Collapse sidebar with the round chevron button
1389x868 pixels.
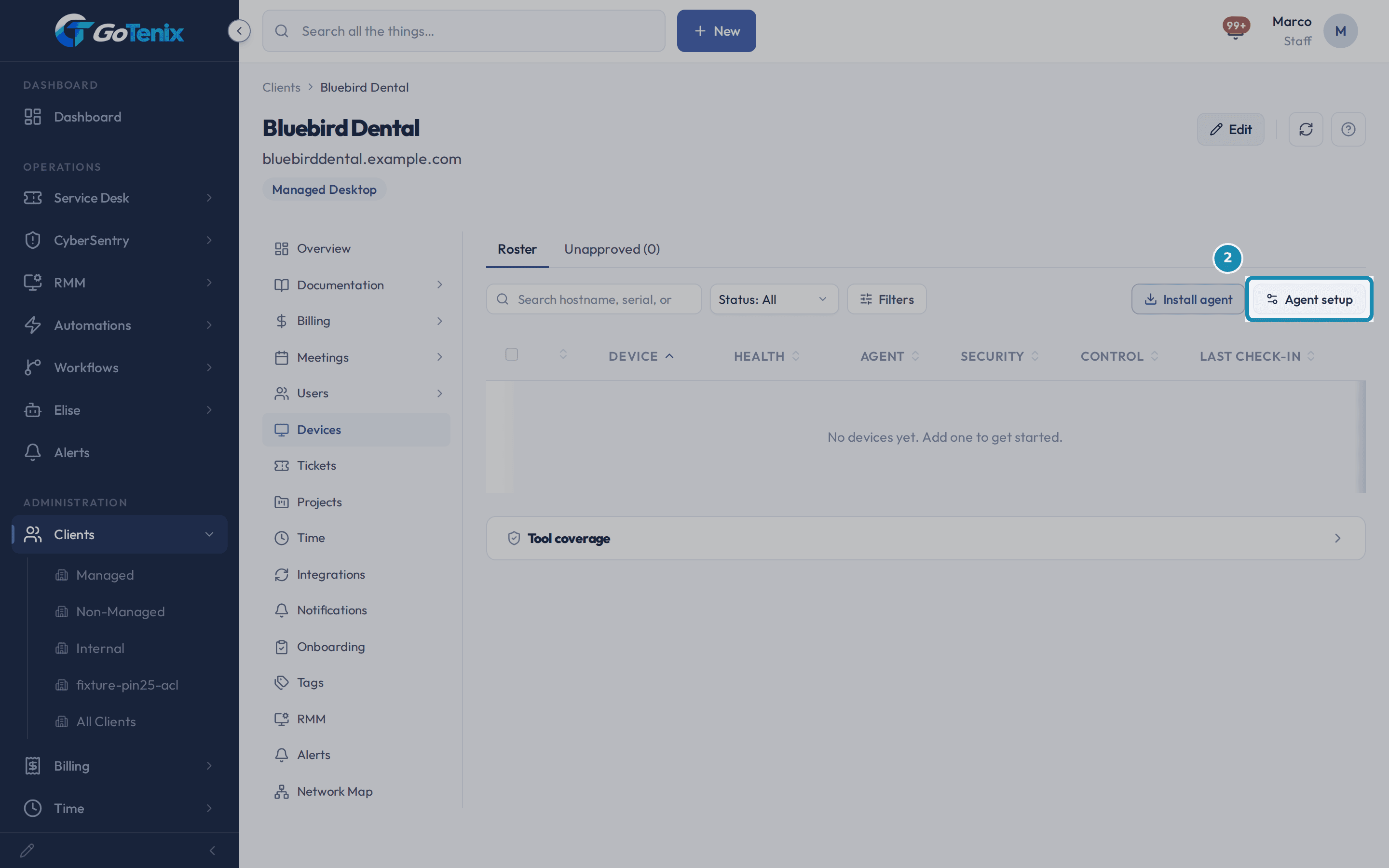(x=239, y=30)
